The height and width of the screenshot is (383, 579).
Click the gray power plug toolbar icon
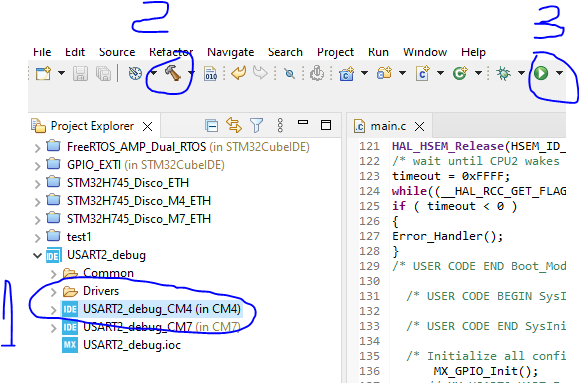point(317,73)
